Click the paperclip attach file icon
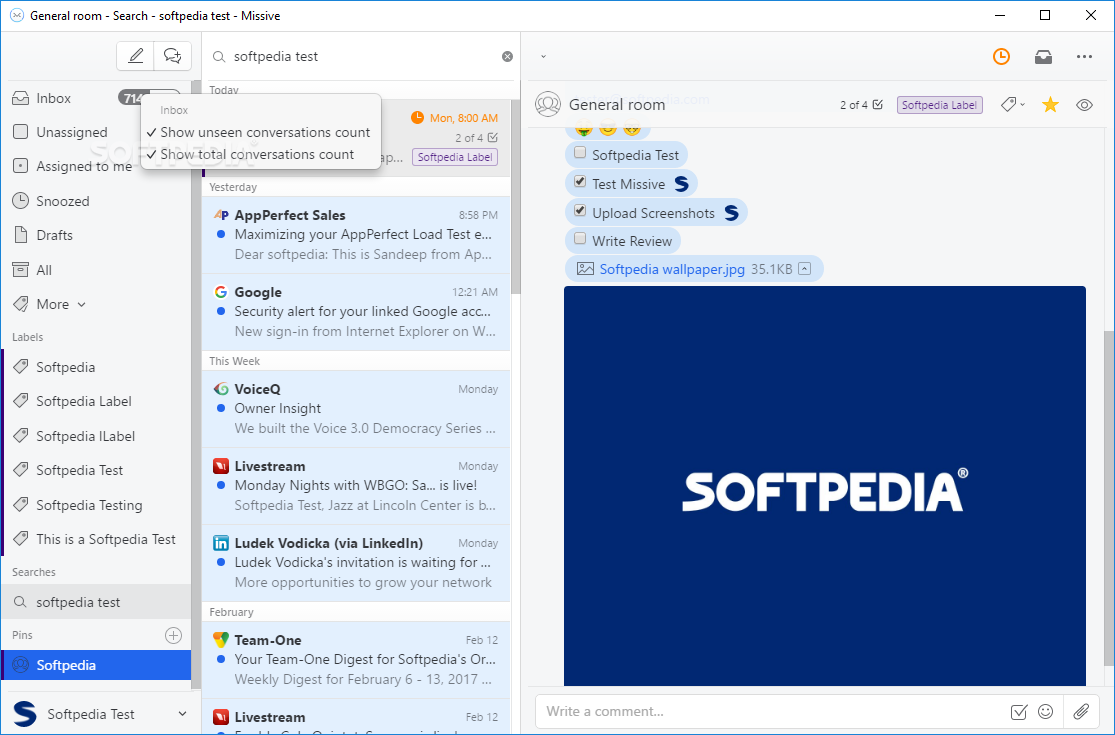The height and width of the screenshot is (735, 1115). pyautogui.click(x=1082, y=712)
